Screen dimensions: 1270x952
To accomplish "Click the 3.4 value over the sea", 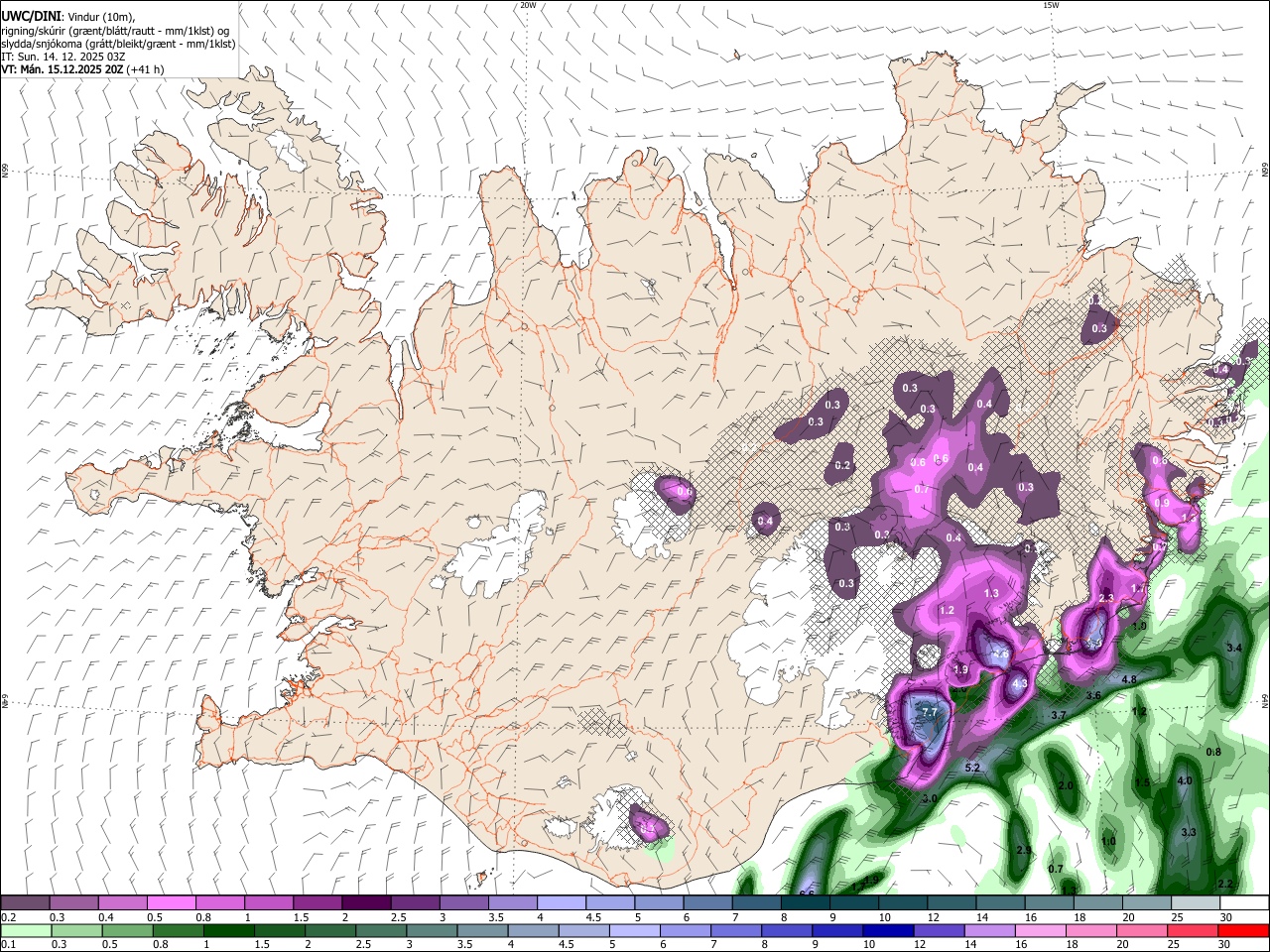I will 1234,648.
